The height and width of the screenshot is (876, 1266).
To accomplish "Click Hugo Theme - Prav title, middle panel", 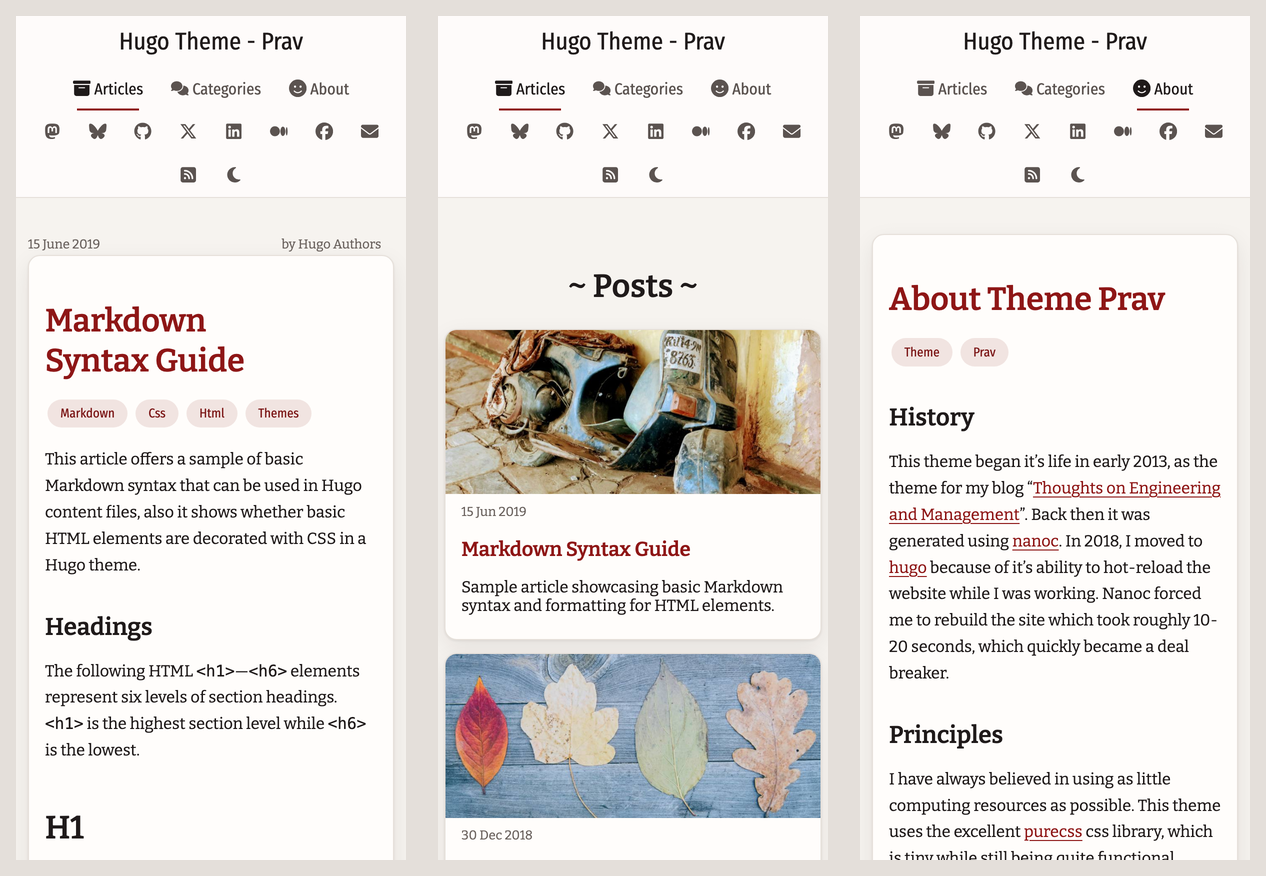I will [633, 42].
